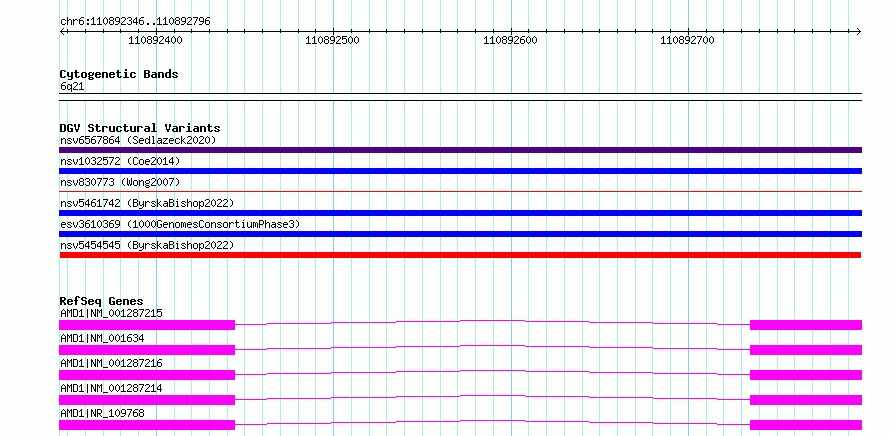890x436 pixels.
Task: Select the right exon of AMD1|NM_001287214
Action: pos(806,400)
